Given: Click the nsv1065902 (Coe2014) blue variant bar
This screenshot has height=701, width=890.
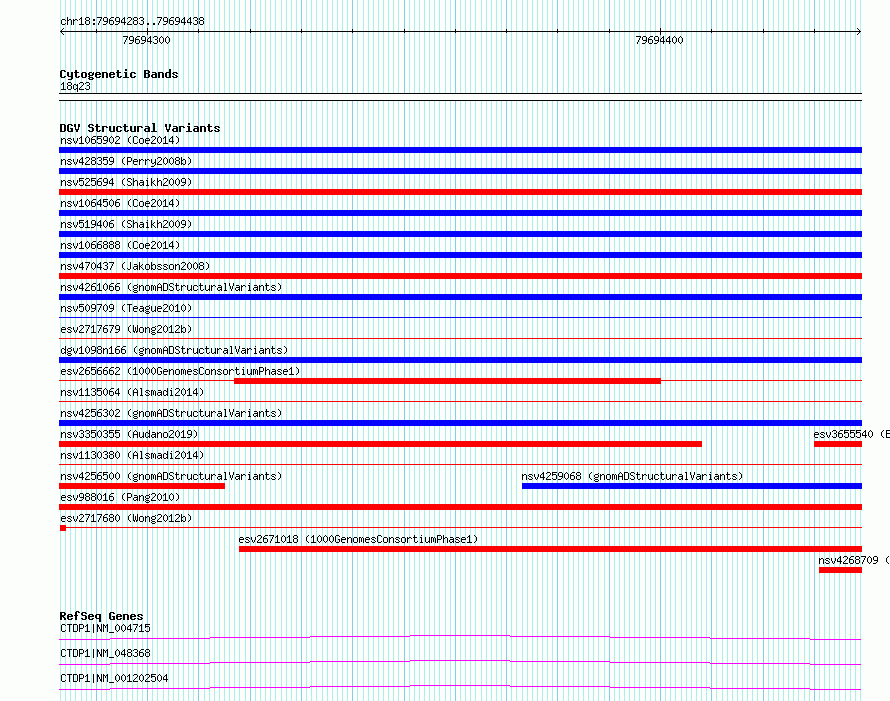Looking at the screenshot, I should 460,150.
